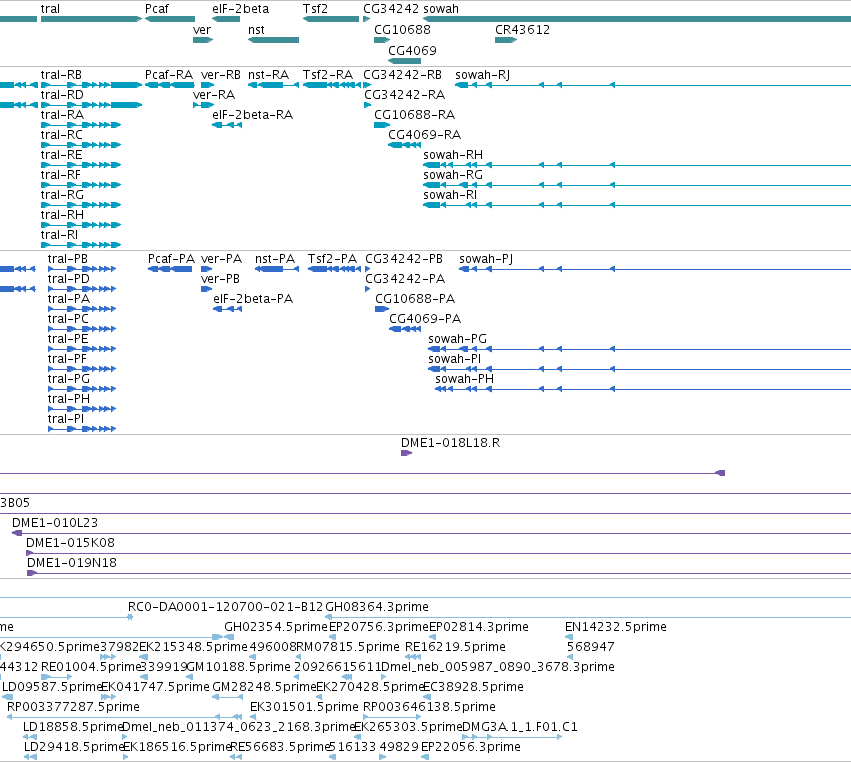The width and height of the screenshot is (851, 762).
Task: Select Tsf2-RA transcript
Action: click(332, 85)
